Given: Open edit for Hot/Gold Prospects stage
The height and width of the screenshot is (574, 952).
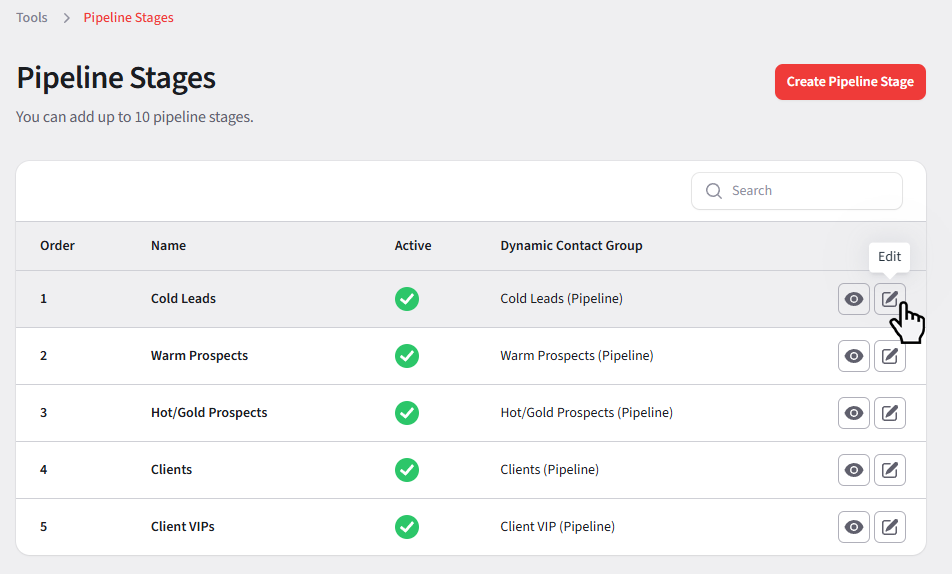Looking at the screenshot, I should [x=889, y=413].
